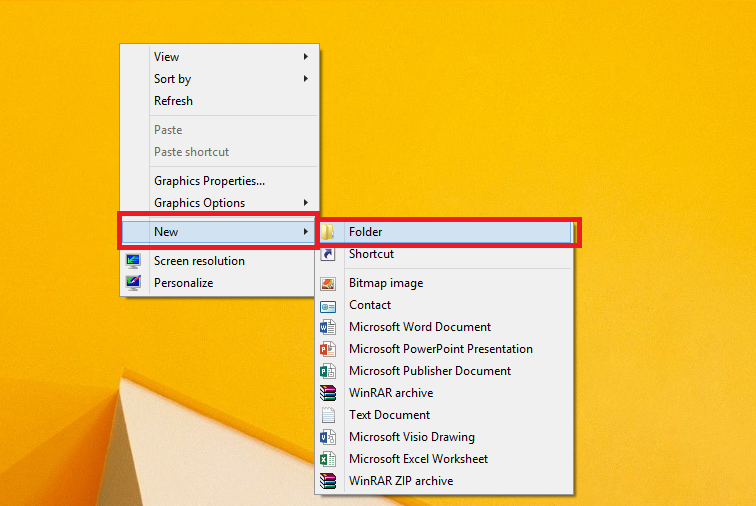Click the Visio Drawing icon

[328, 437]
